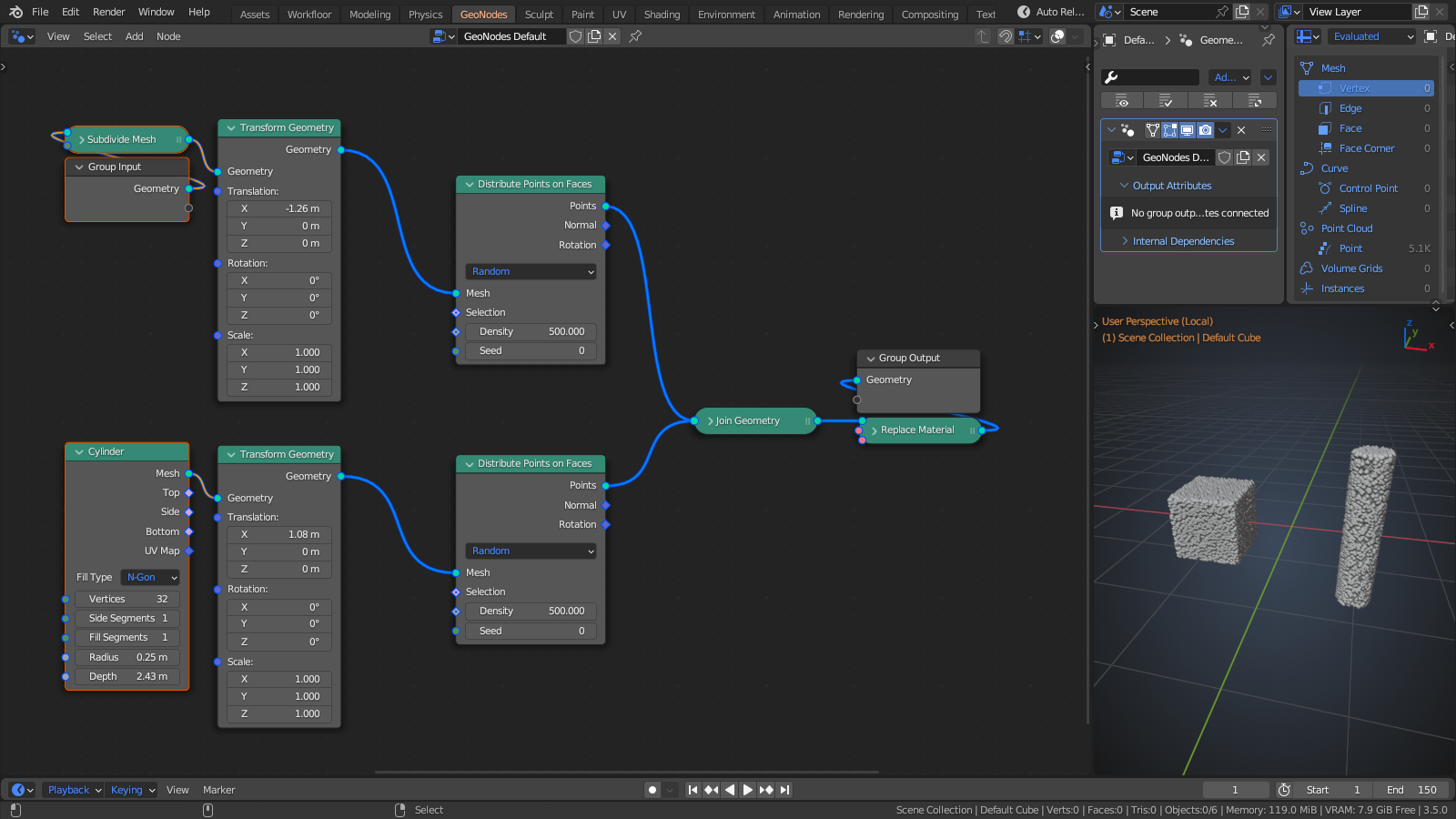The image size is (1456, 819).
Task: Toggle modifier viewport display monitor icon
Action: 1188,130
